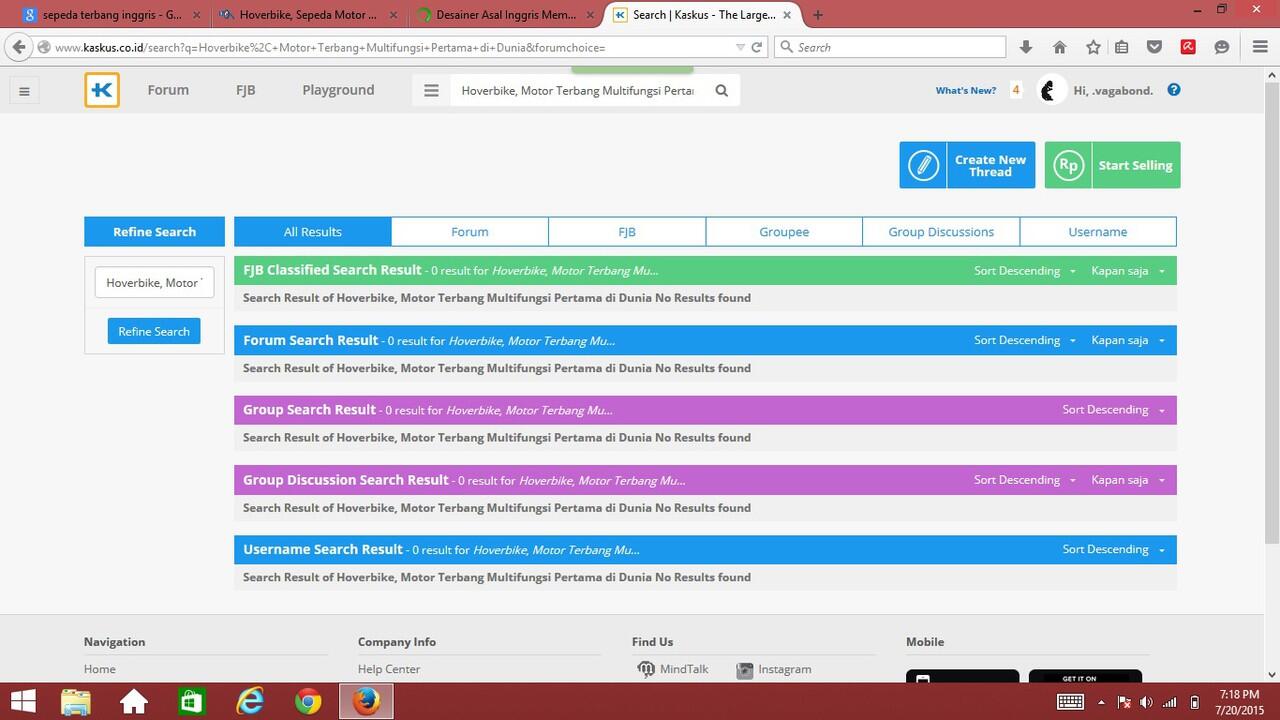Click the Refine Search keyword input field
This screenshot has width=1280, height=720.
pyautogui.click(x=154, y=283)
